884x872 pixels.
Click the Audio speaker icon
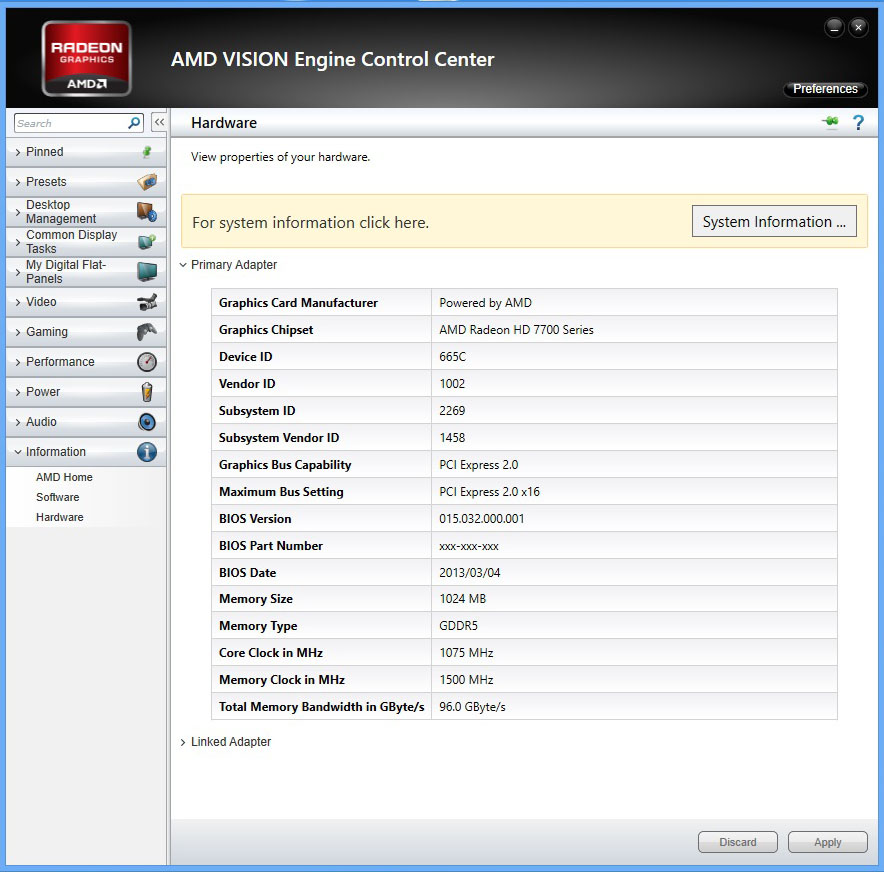coord(147,422)
